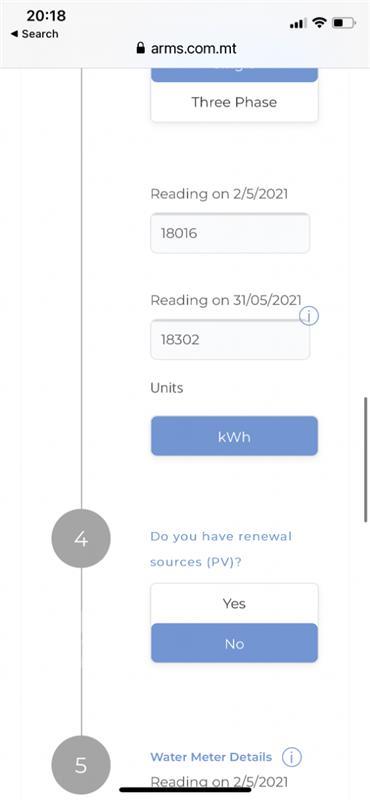Tap the back arrow to Search
Viewport: 370px width, 800px height.
coord(14,34)
